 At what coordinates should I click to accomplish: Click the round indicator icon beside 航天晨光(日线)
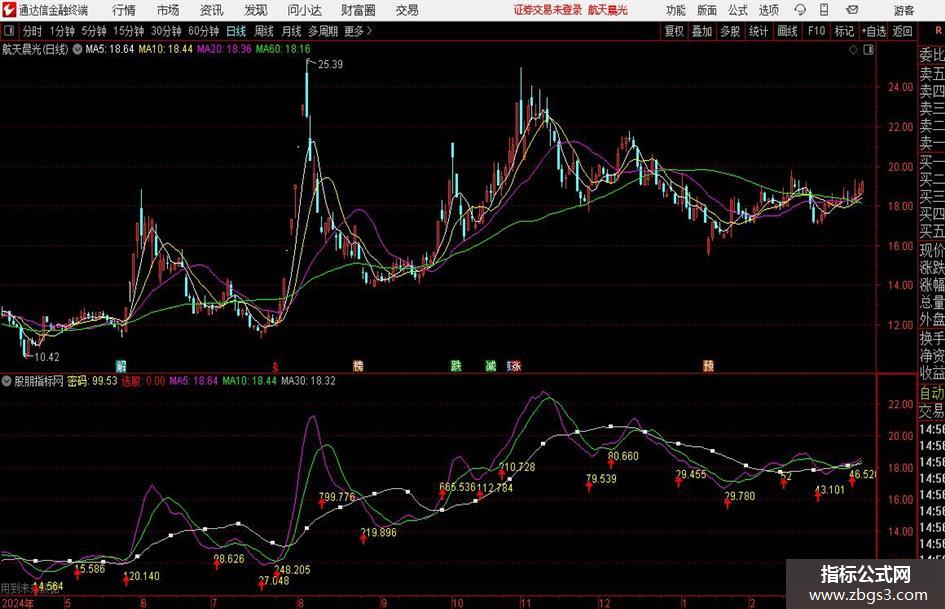(77, 49)
